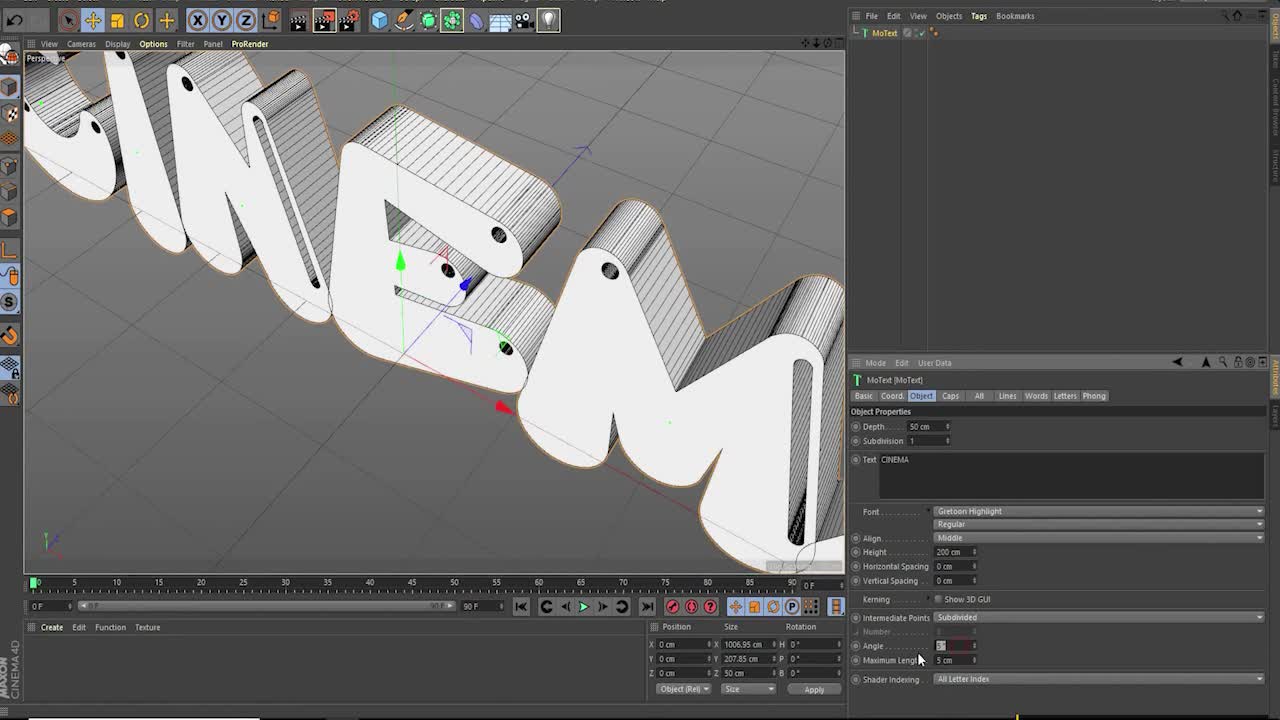Screen dimensions: 1280x720
Task: Go to start of animation
Action: (x=521, y=607)
